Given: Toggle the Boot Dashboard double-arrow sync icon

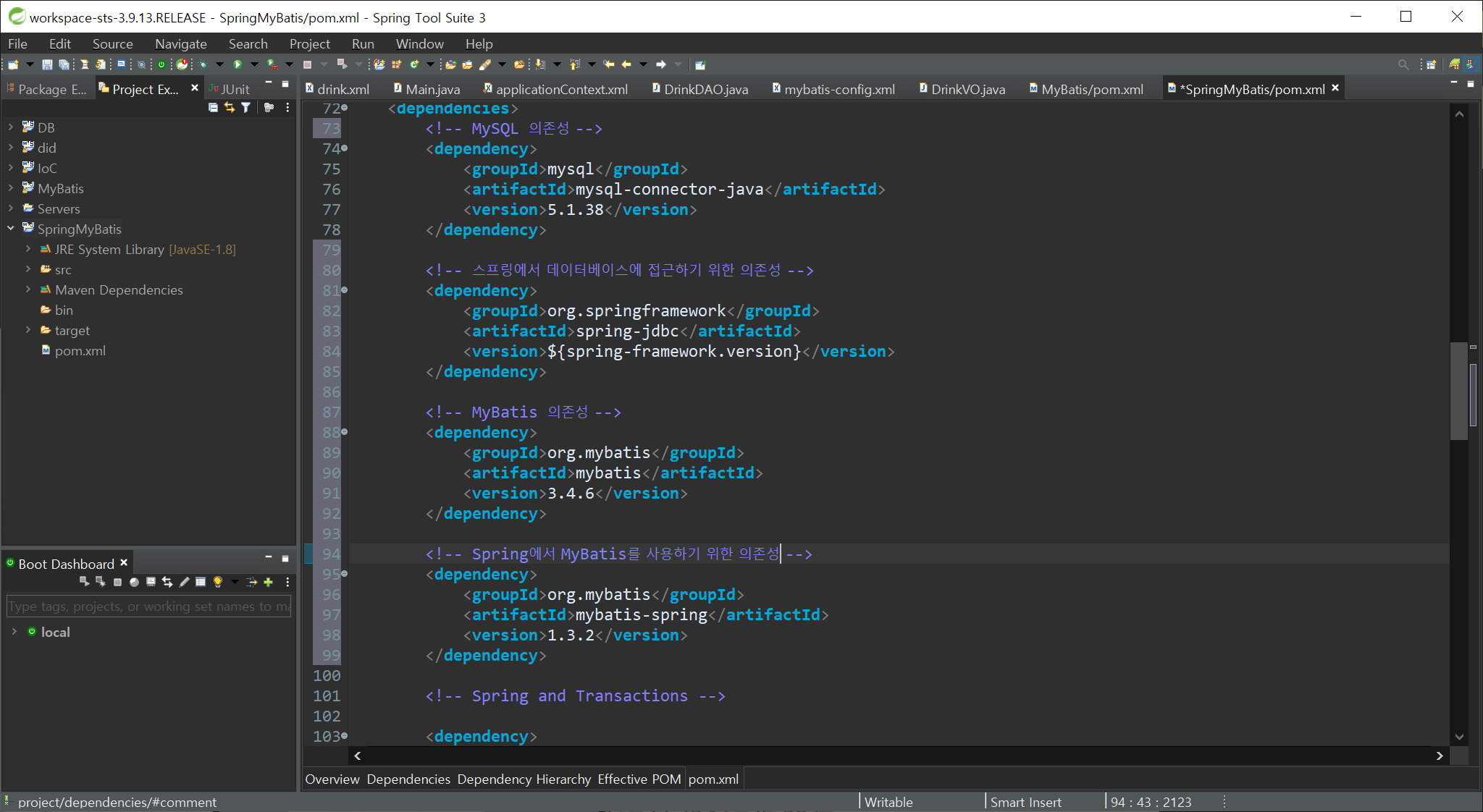Looking at the screenshot, I should pos(167,582).
